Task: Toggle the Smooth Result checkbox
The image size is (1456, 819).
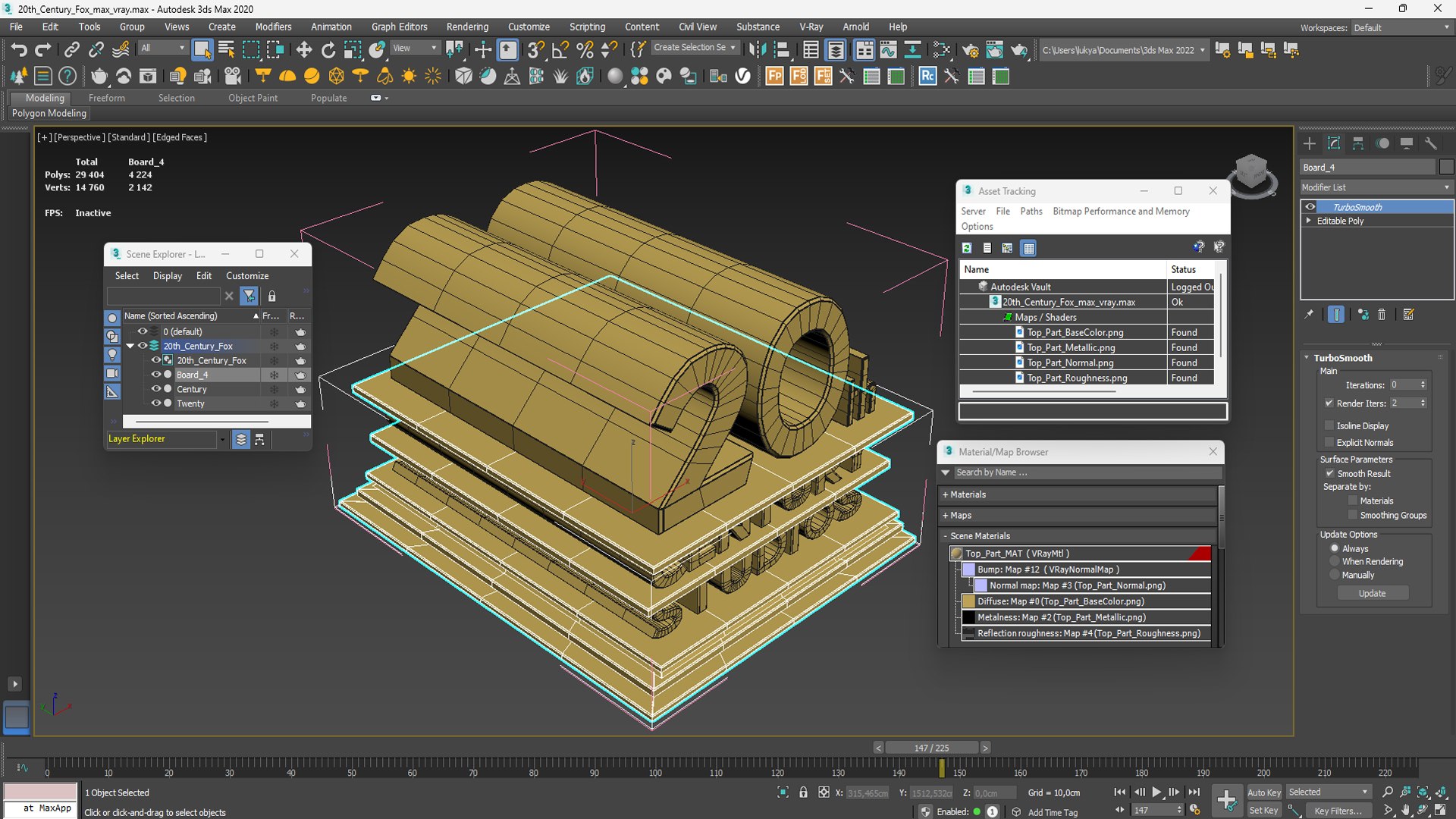Action: [1329, 473]
